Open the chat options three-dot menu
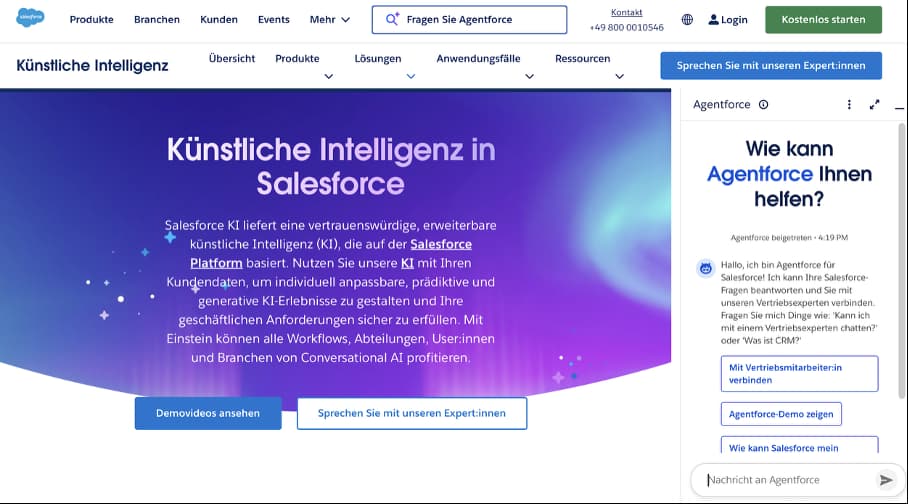This screenshot has width=908, height=504. coord(849,105)
